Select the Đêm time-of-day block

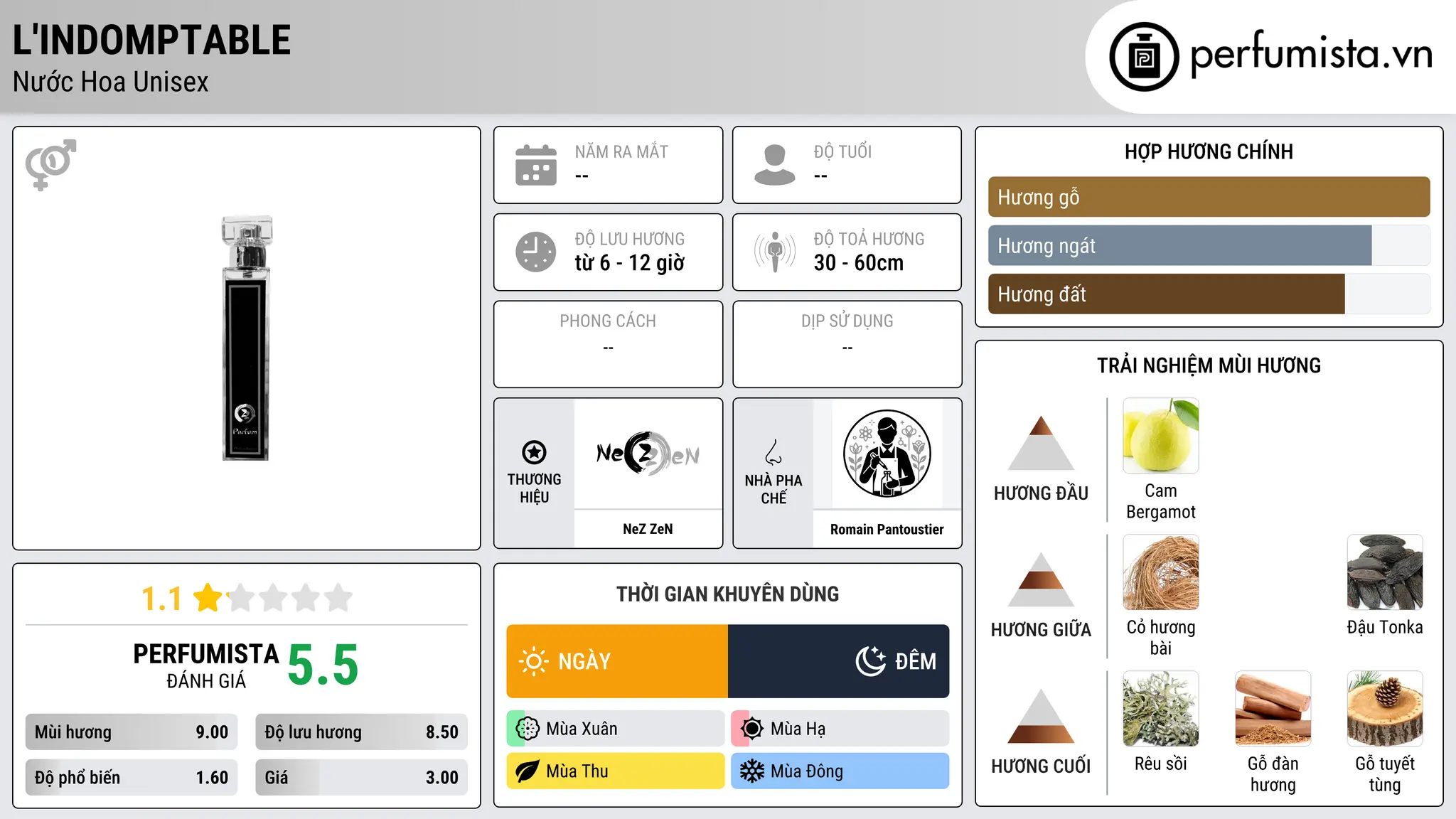click(x=838, y=661)
